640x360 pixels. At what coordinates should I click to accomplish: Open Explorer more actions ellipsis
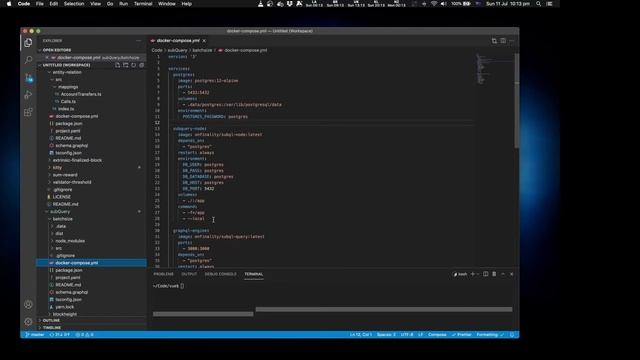click(x=138, y=41)
